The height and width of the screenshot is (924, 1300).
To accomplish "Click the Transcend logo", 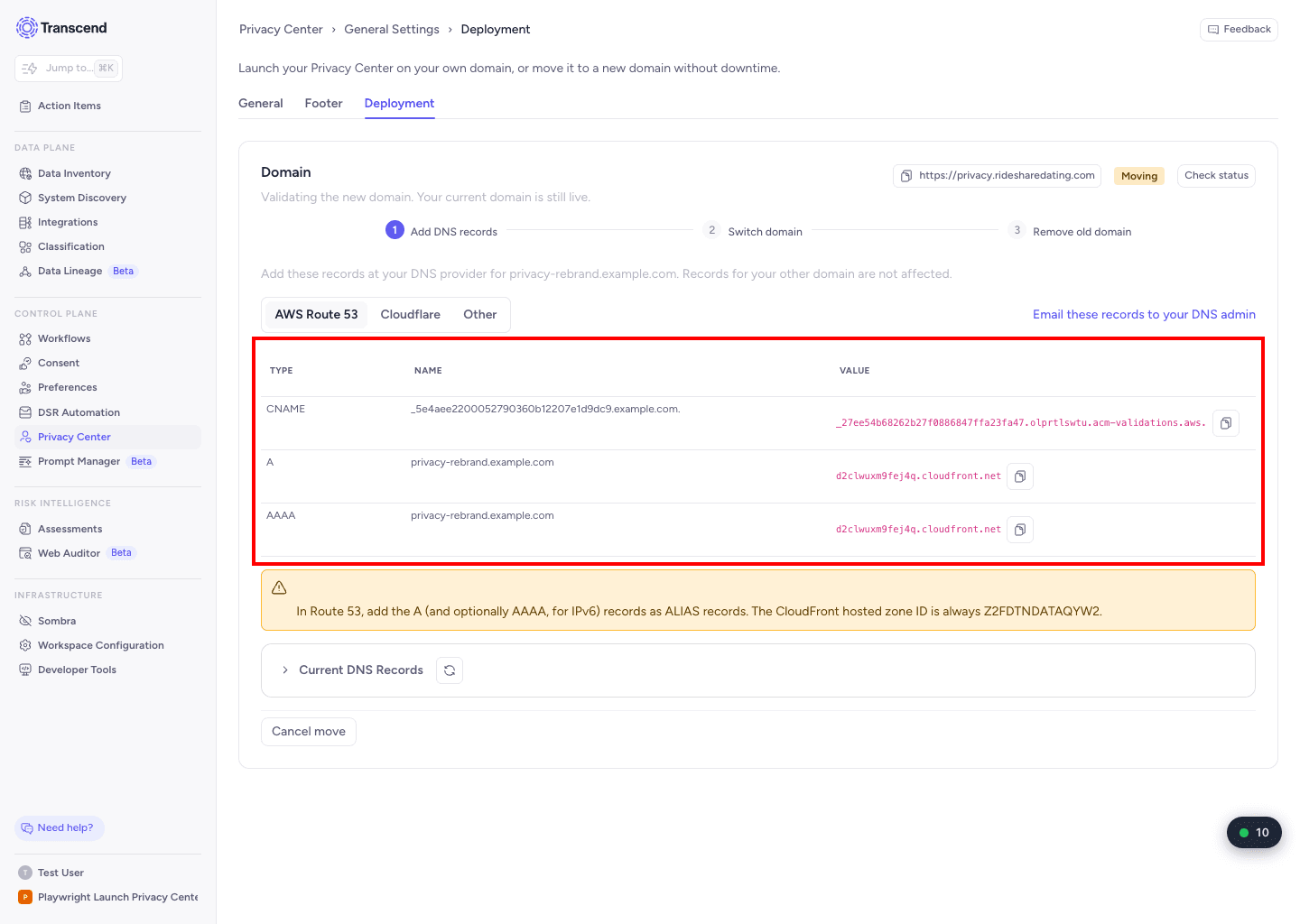I will [61, 28].
